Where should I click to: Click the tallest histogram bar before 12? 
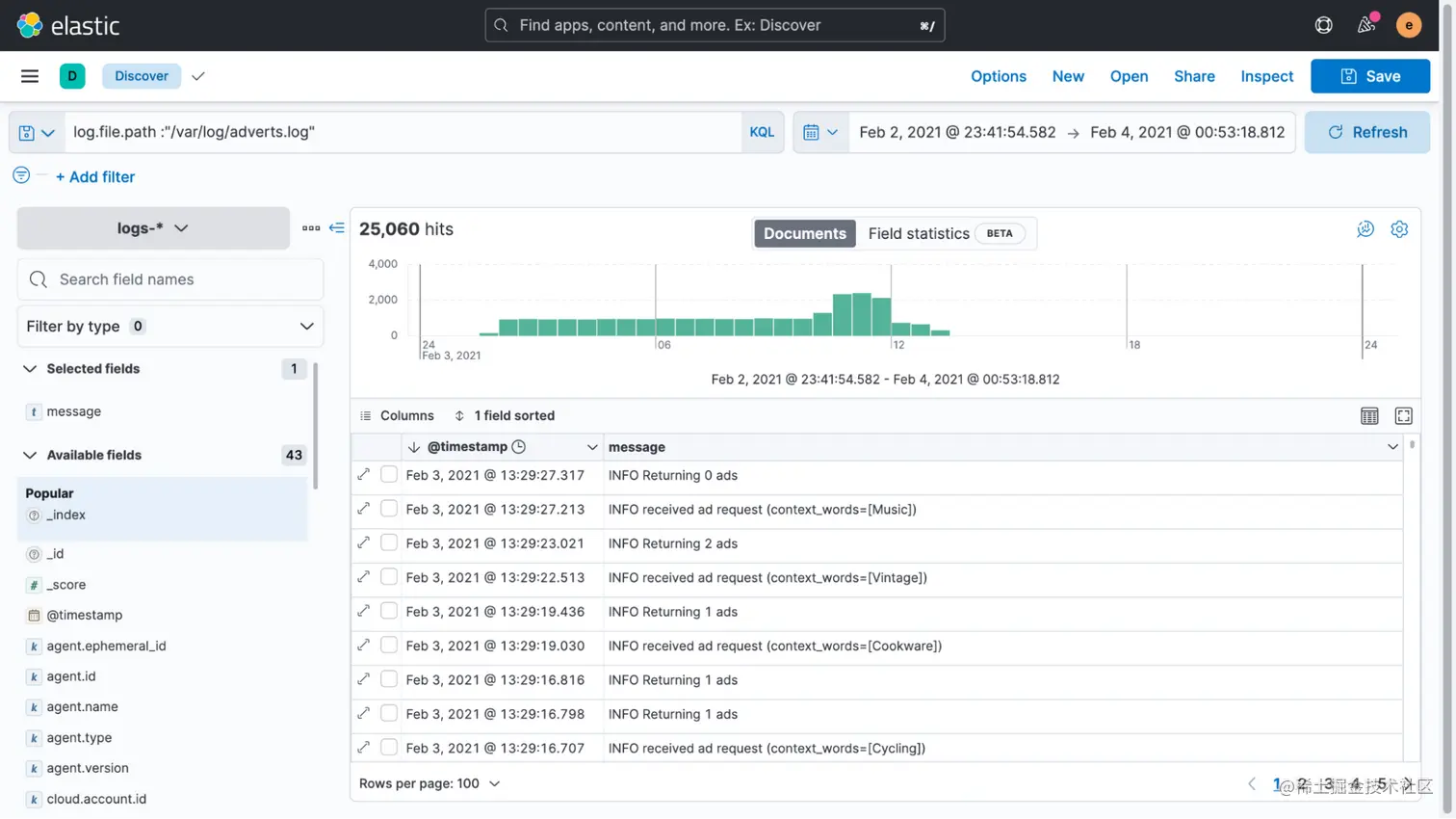(862, 314)
